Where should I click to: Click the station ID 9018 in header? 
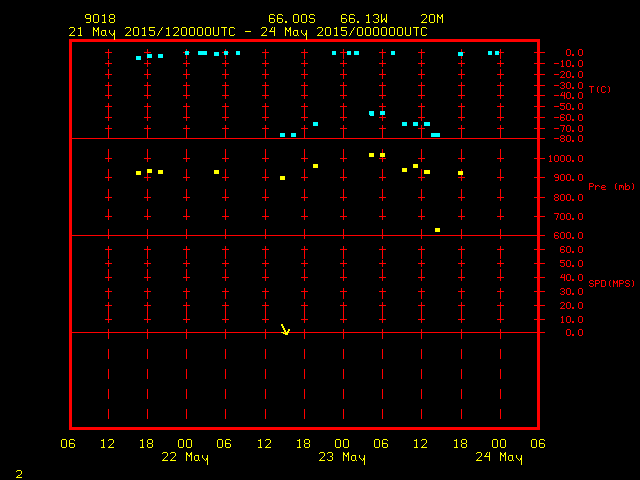coord(100,19)
